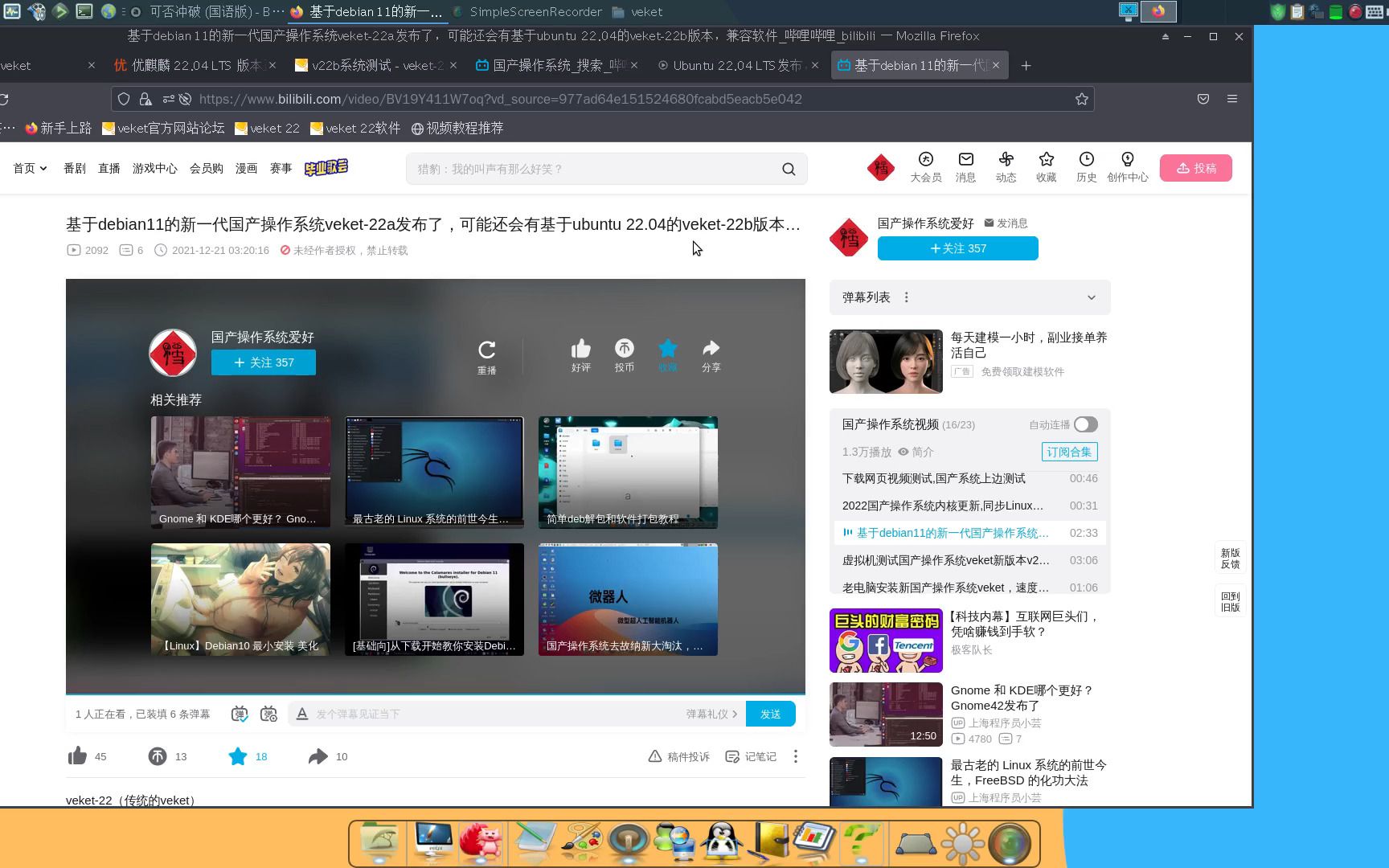Image resolution: width=1389 pixels, height=868 pixels.
Task: Open danmaku settings gear icon
Action: pyautogui.click(x=268, y=714)
